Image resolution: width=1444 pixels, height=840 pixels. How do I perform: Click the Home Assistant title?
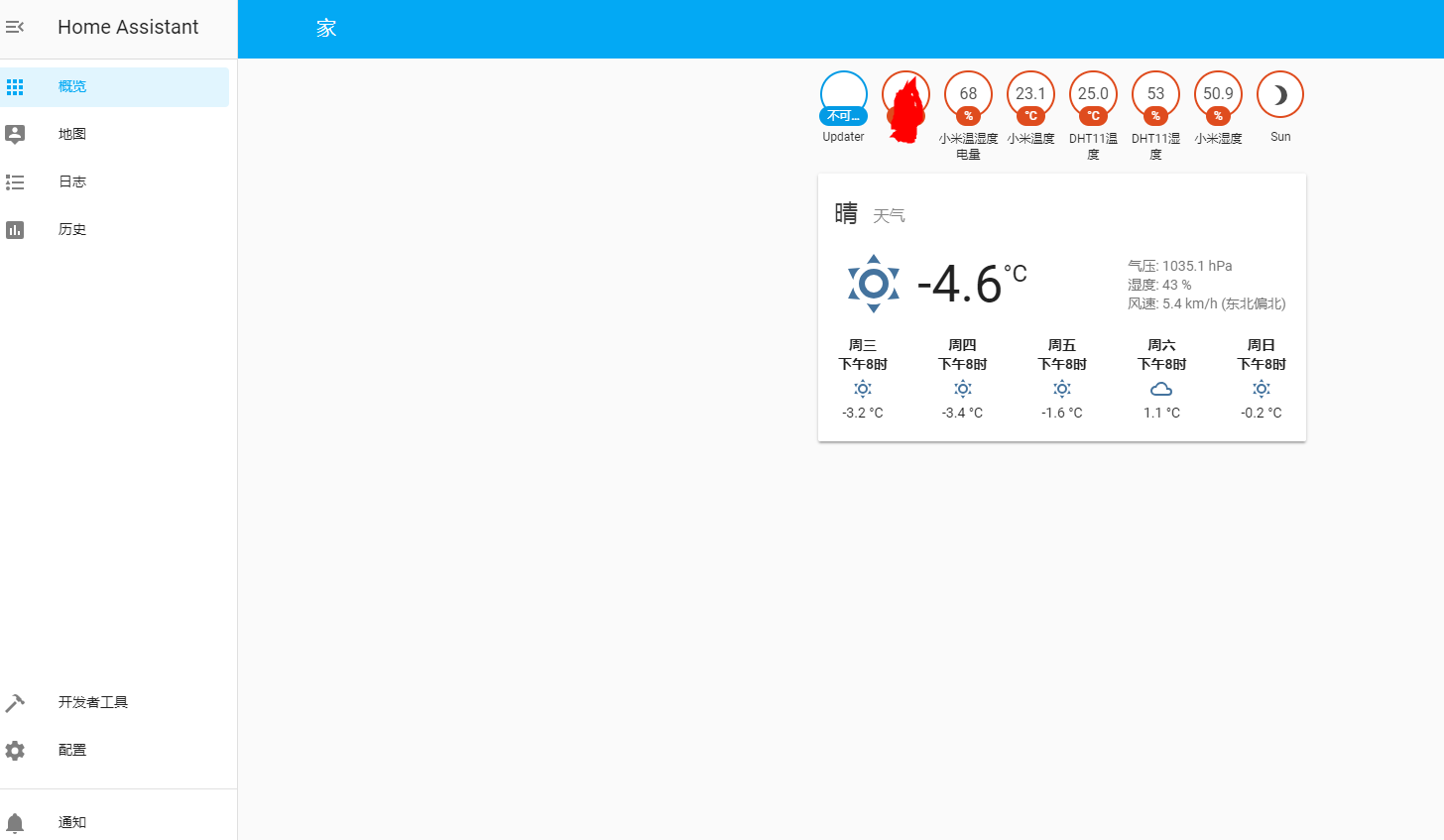coord(128,28)
